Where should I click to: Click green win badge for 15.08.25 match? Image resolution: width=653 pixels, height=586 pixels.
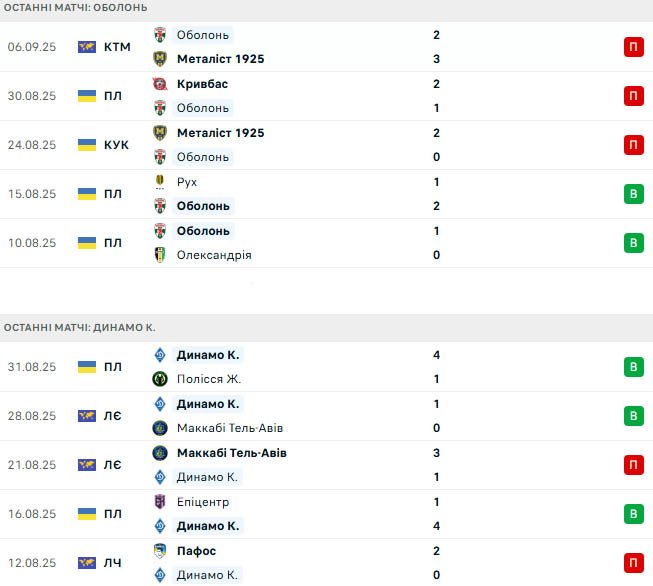point(634,194)
